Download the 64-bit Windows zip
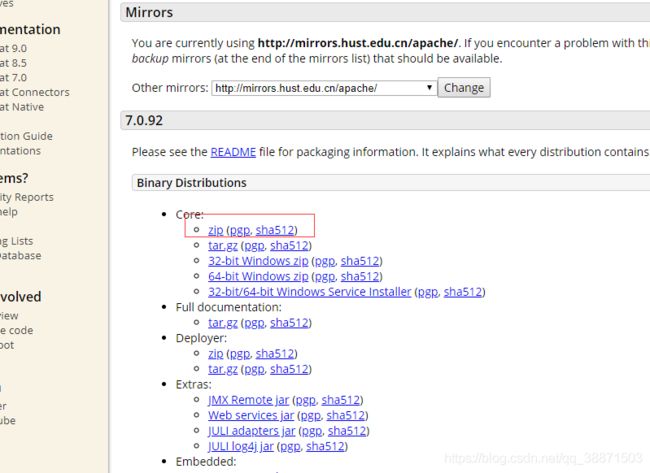The height and width of the screenshot is (473, 650). click(258, 276)
